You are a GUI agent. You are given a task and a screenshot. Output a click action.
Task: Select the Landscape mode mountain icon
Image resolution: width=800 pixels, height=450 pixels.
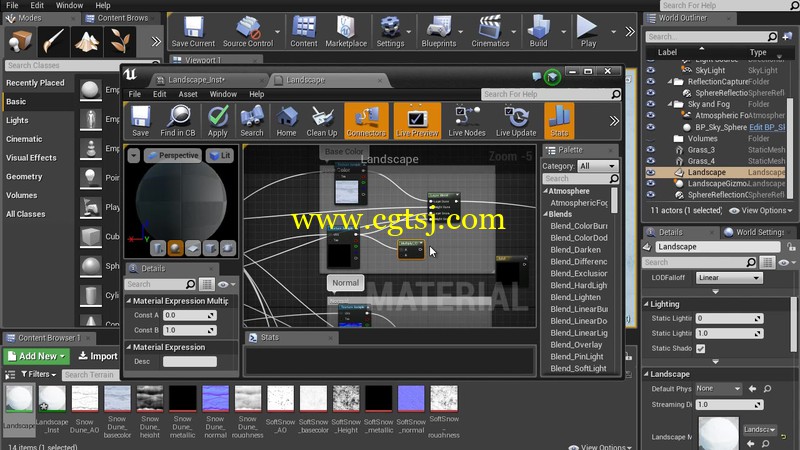point(86,41)
